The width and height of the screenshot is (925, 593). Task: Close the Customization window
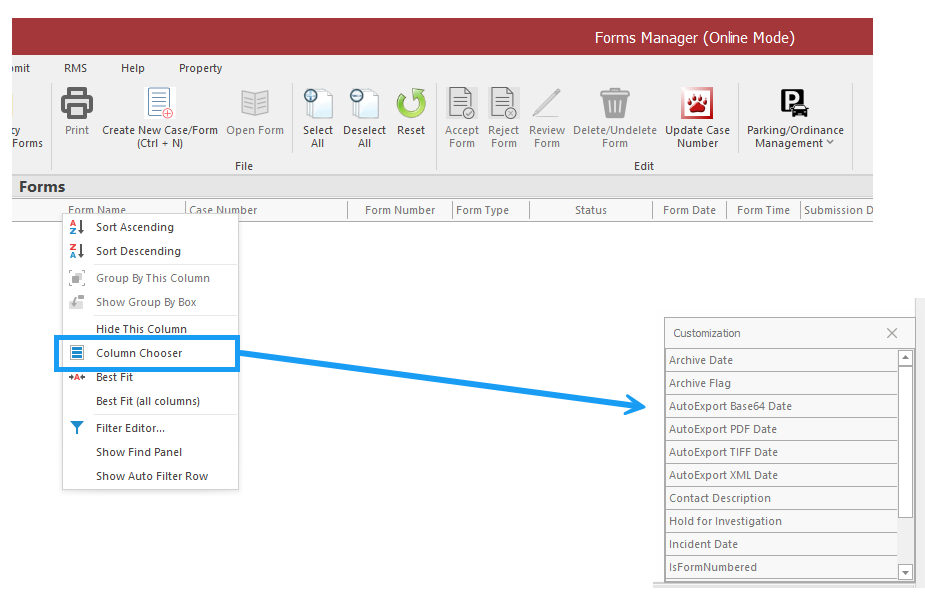tap(892, 333)
